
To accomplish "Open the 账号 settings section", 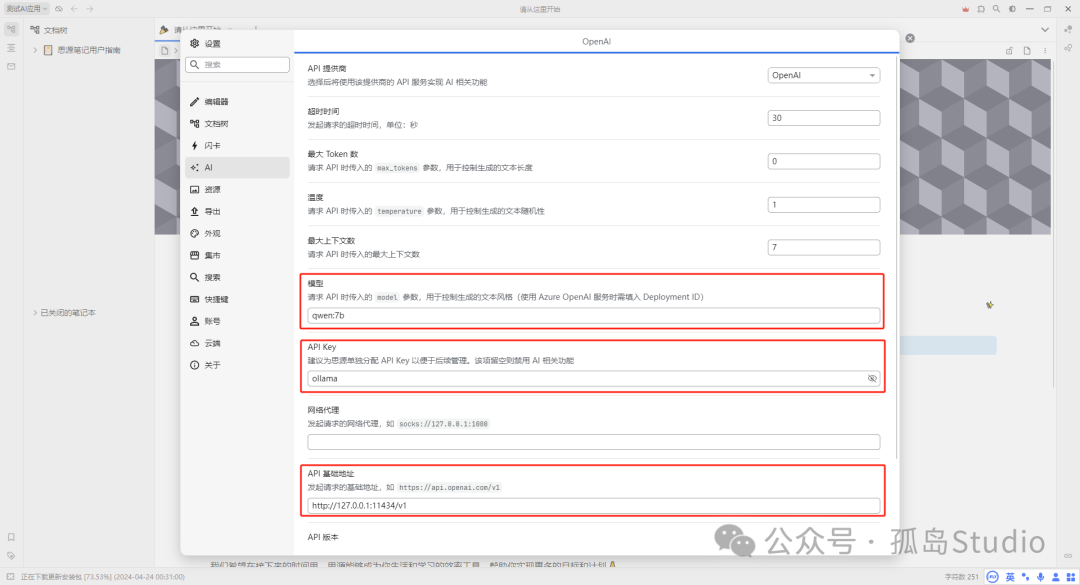I will point(237,321).
